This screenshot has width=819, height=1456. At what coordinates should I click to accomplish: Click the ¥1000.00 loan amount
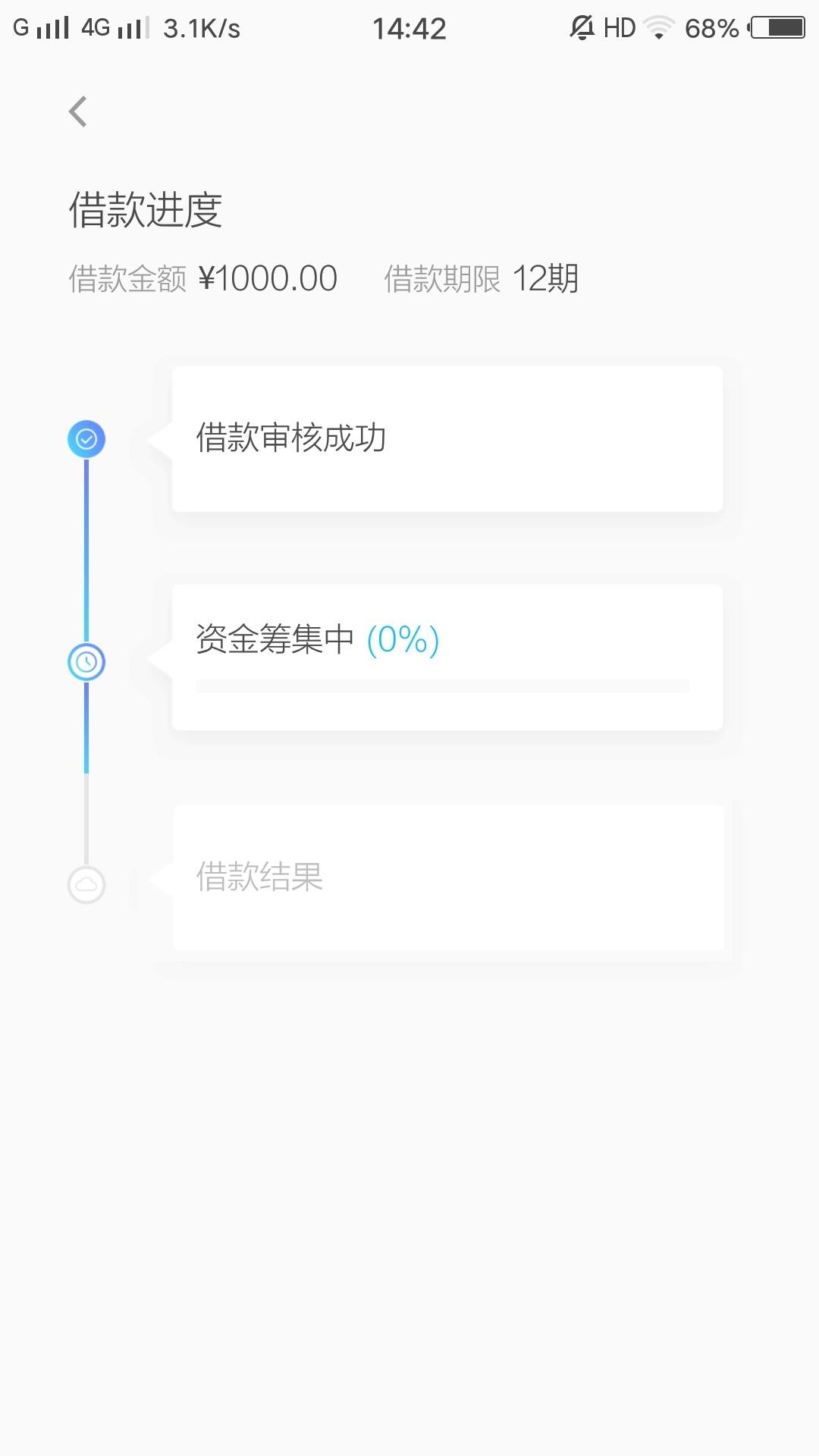coord(268,278)
